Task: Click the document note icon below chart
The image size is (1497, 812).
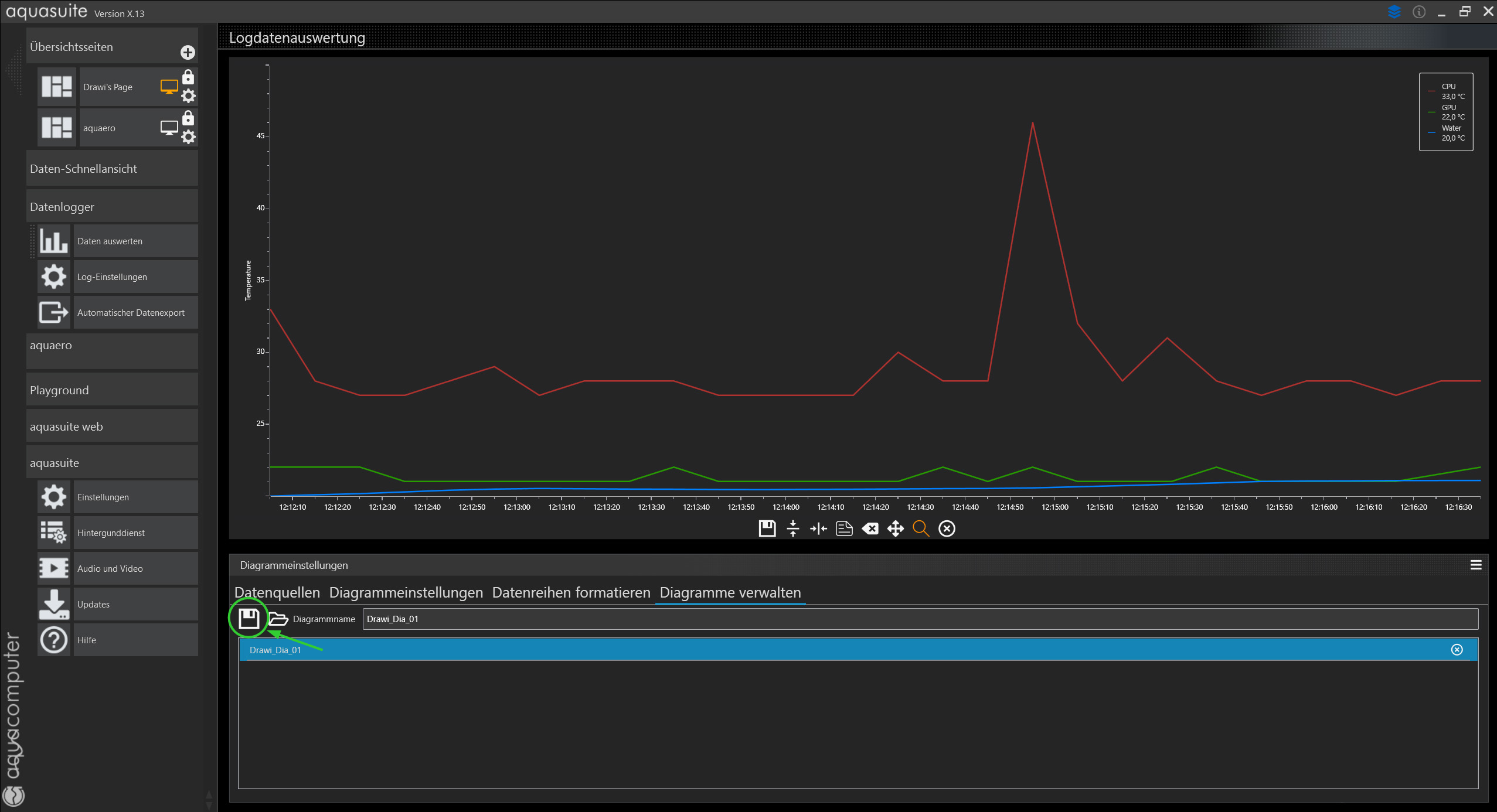Action: [844, 528]
